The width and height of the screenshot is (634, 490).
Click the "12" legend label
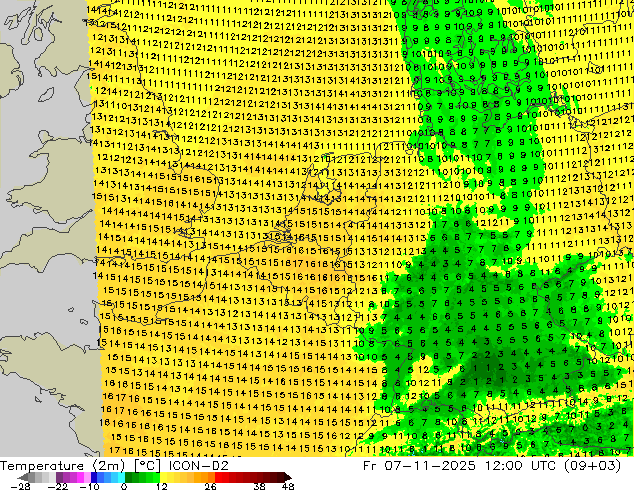coord(162,486)
